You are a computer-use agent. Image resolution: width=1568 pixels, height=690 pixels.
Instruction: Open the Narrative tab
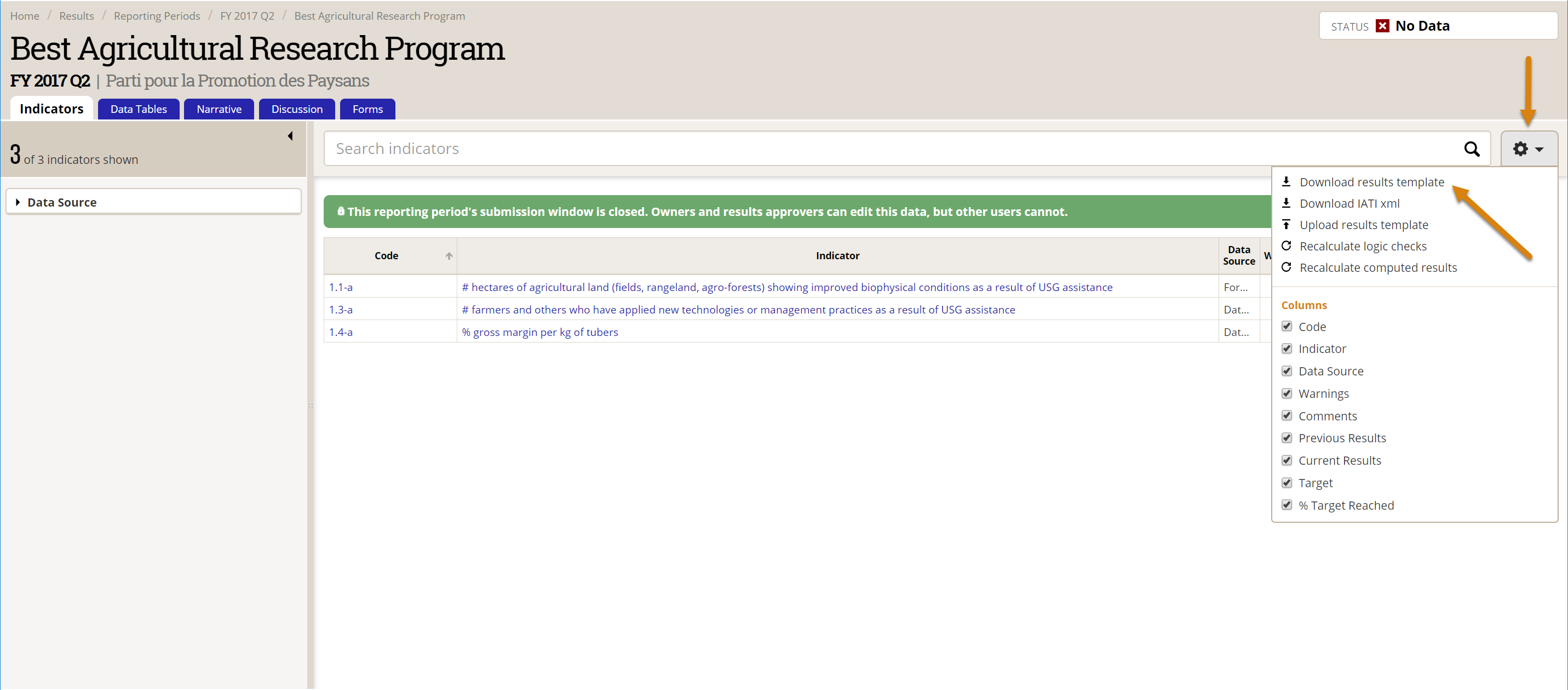(219, 109)
